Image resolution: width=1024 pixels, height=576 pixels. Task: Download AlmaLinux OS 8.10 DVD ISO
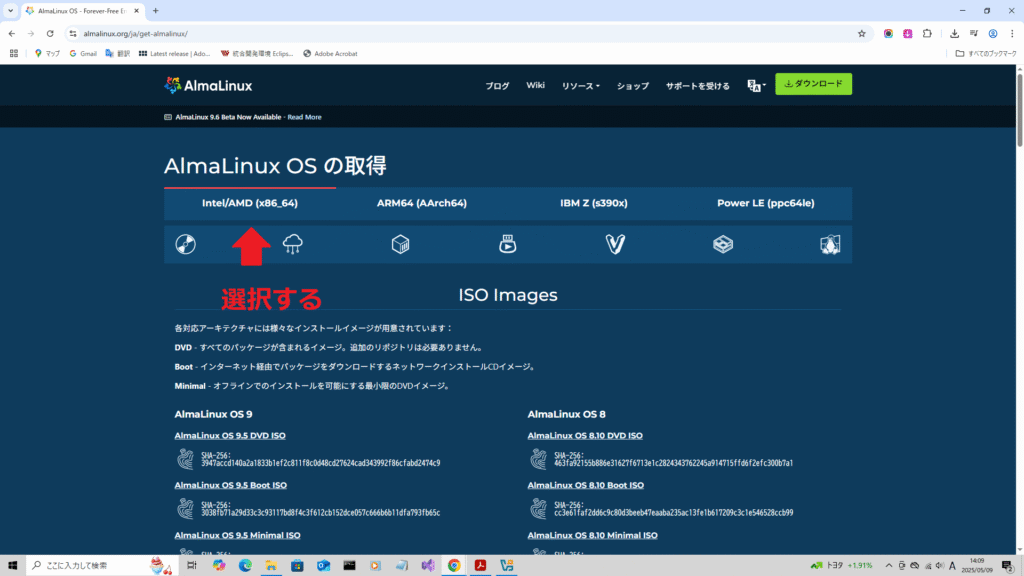[x=585, y=436]
